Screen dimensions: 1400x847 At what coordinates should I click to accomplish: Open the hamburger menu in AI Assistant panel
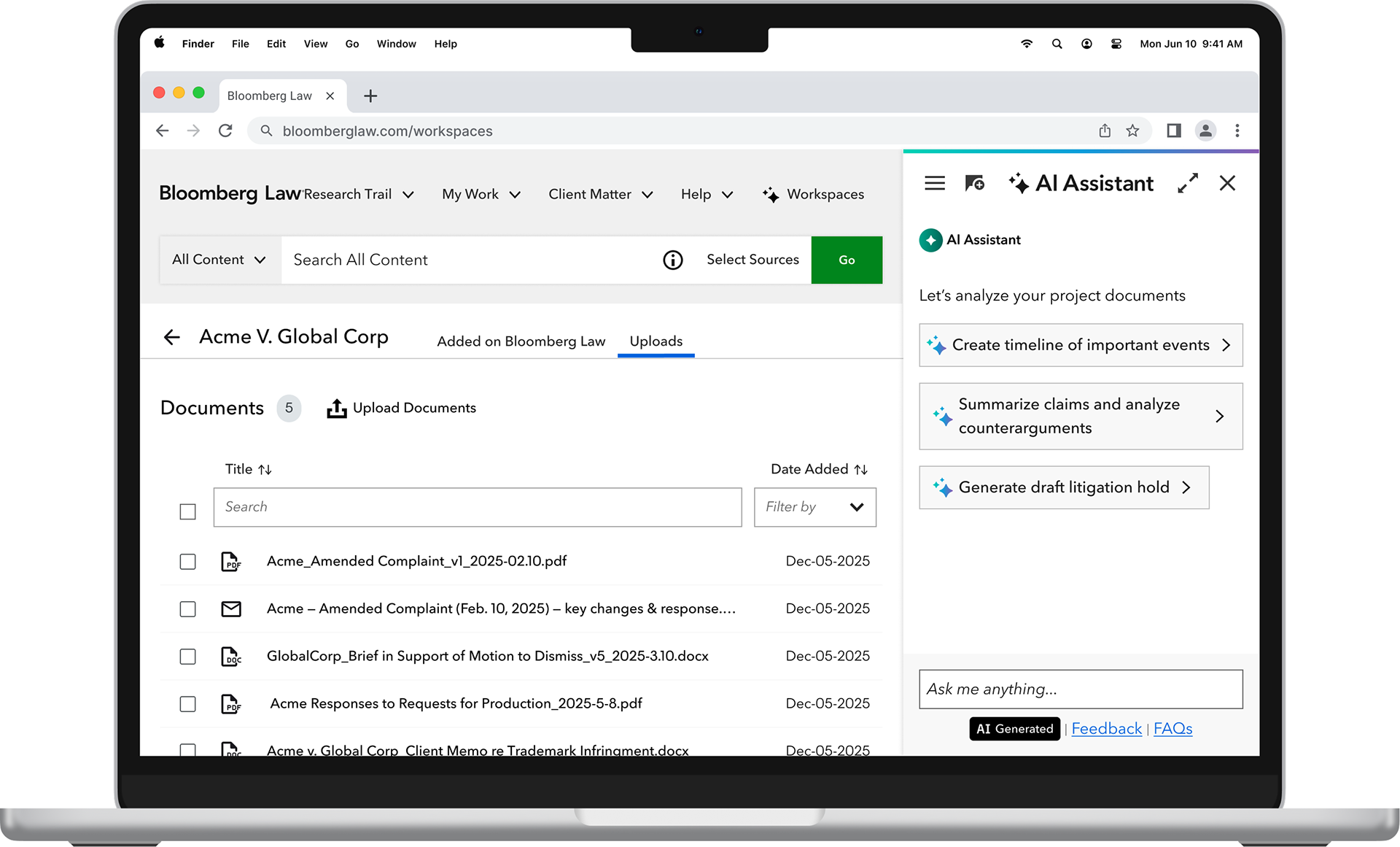[x=934, y=183]
